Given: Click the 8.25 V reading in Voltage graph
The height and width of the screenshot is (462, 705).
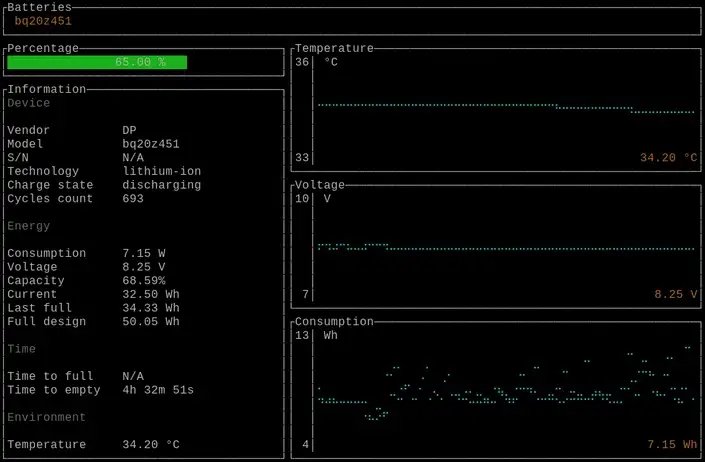Looking at the screenshot, I should click(676, 294).
